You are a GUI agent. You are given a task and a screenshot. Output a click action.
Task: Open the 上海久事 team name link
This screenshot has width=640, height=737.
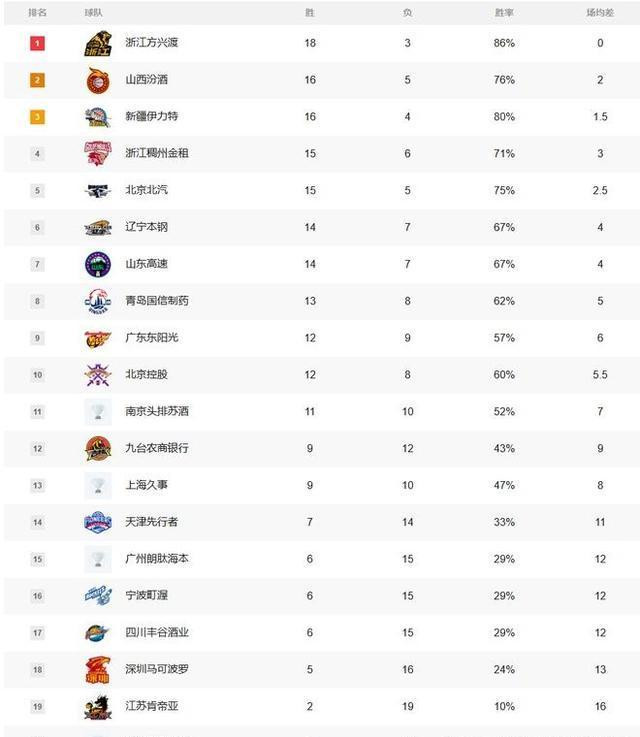(147, 485)
